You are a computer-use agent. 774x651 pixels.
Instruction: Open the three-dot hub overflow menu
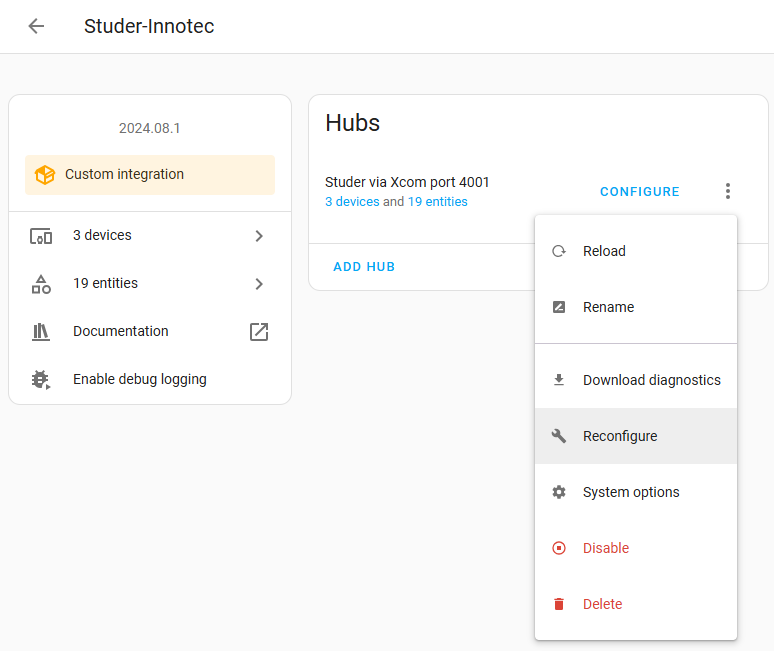click(728, 191)
